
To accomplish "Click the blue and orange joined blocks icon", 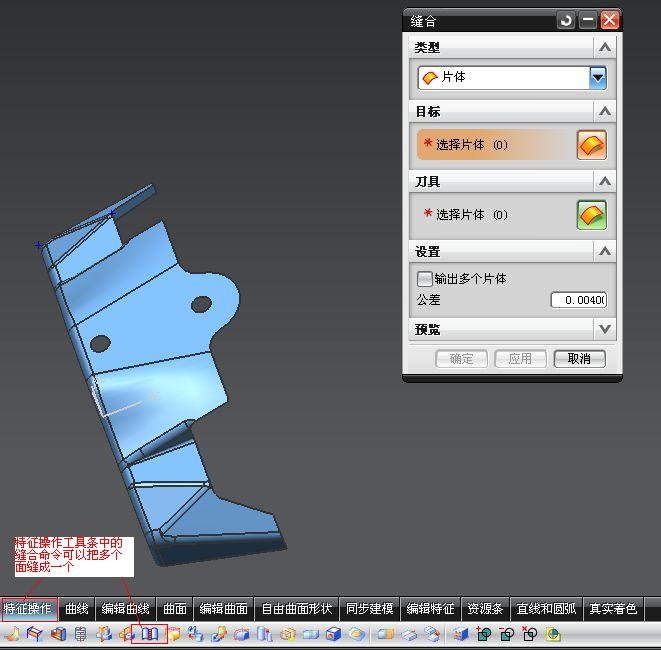I will [x=385, y=634].
